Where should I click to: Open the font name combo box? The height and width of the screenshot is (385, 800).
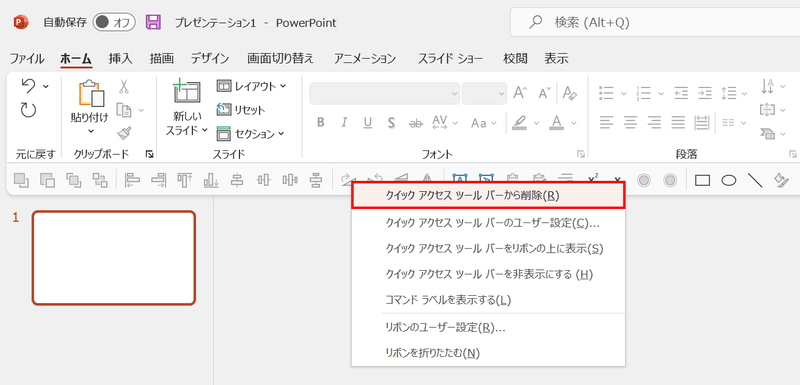385,93
